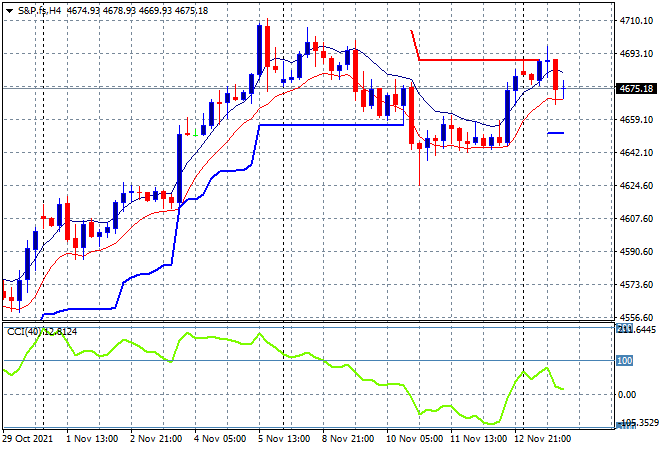Click the 4642.10 price axis label
The width and height of the screenshot is (660, 450).
pyautogui.click(x=636, y=152)
